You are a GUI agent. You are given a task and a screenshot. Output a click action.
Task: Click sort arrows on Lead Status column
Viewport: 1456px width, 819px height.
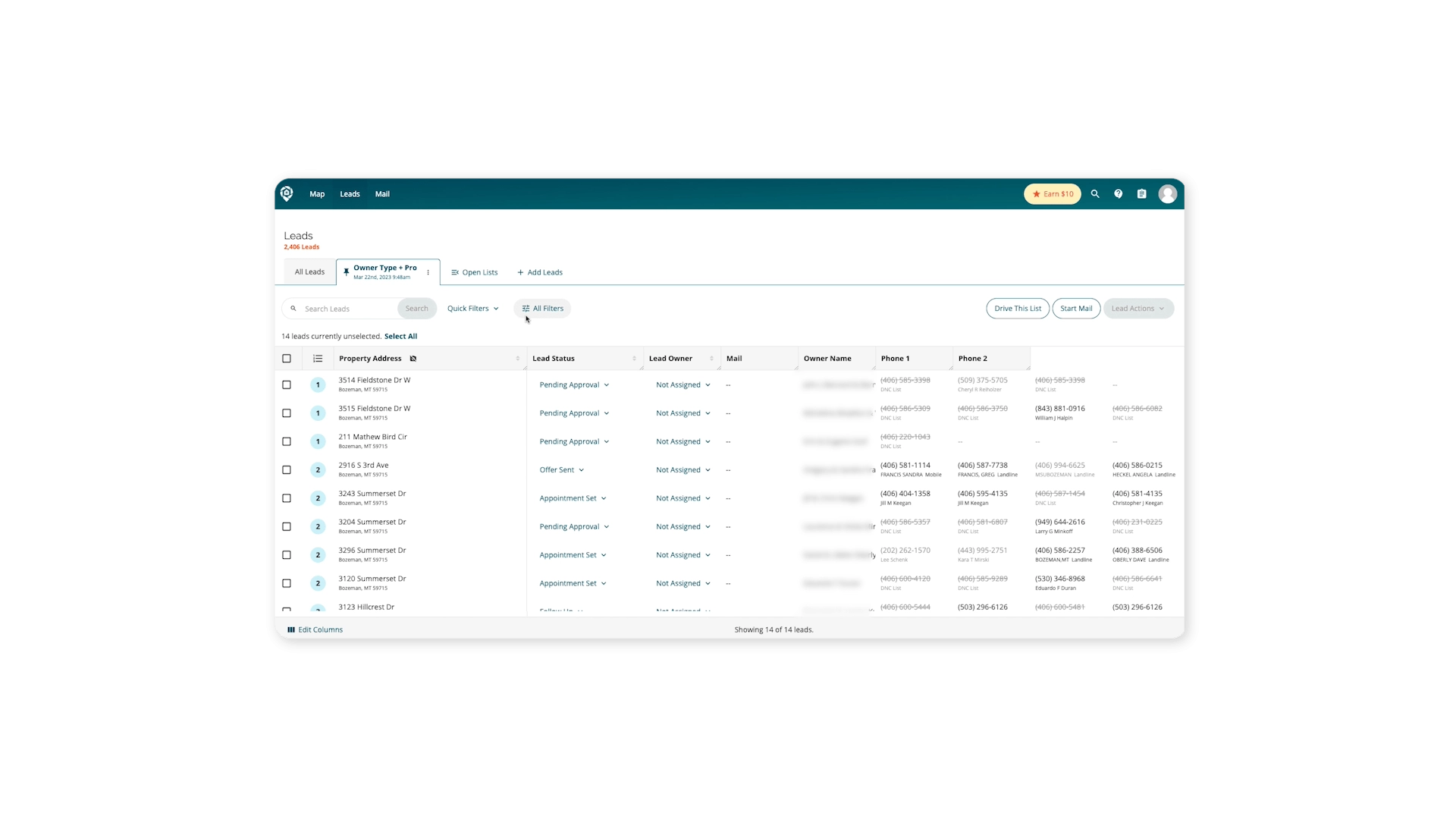click(634, 359)
